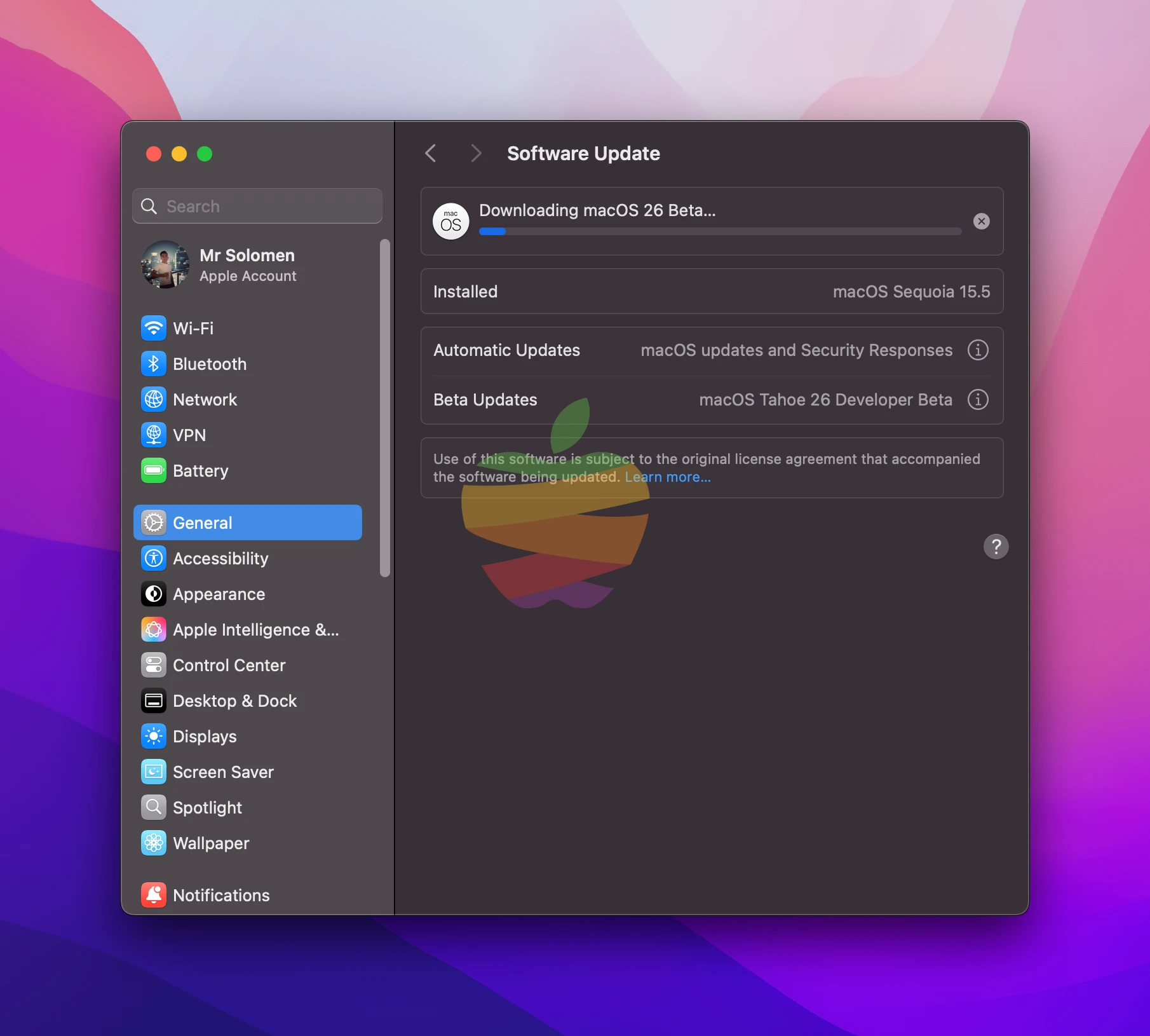Open Bluetooth settings icon
Viewport: 1150px width, 1036px height.
tap(154, 364)
